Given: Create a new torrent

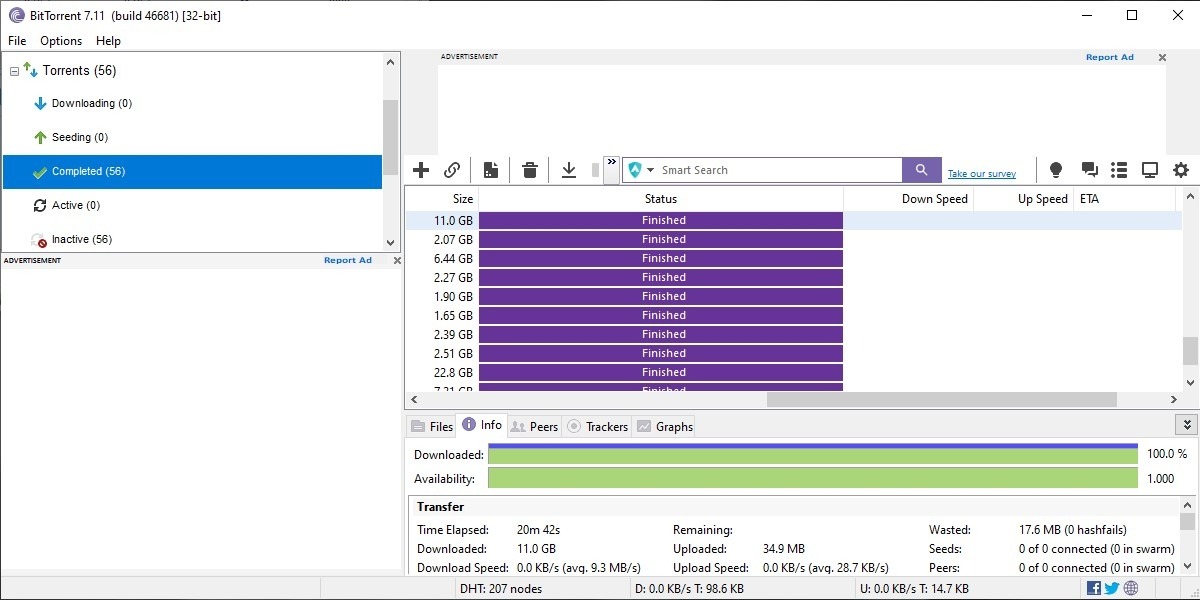Looking at the screenshot, I should [x=490, y=170].
